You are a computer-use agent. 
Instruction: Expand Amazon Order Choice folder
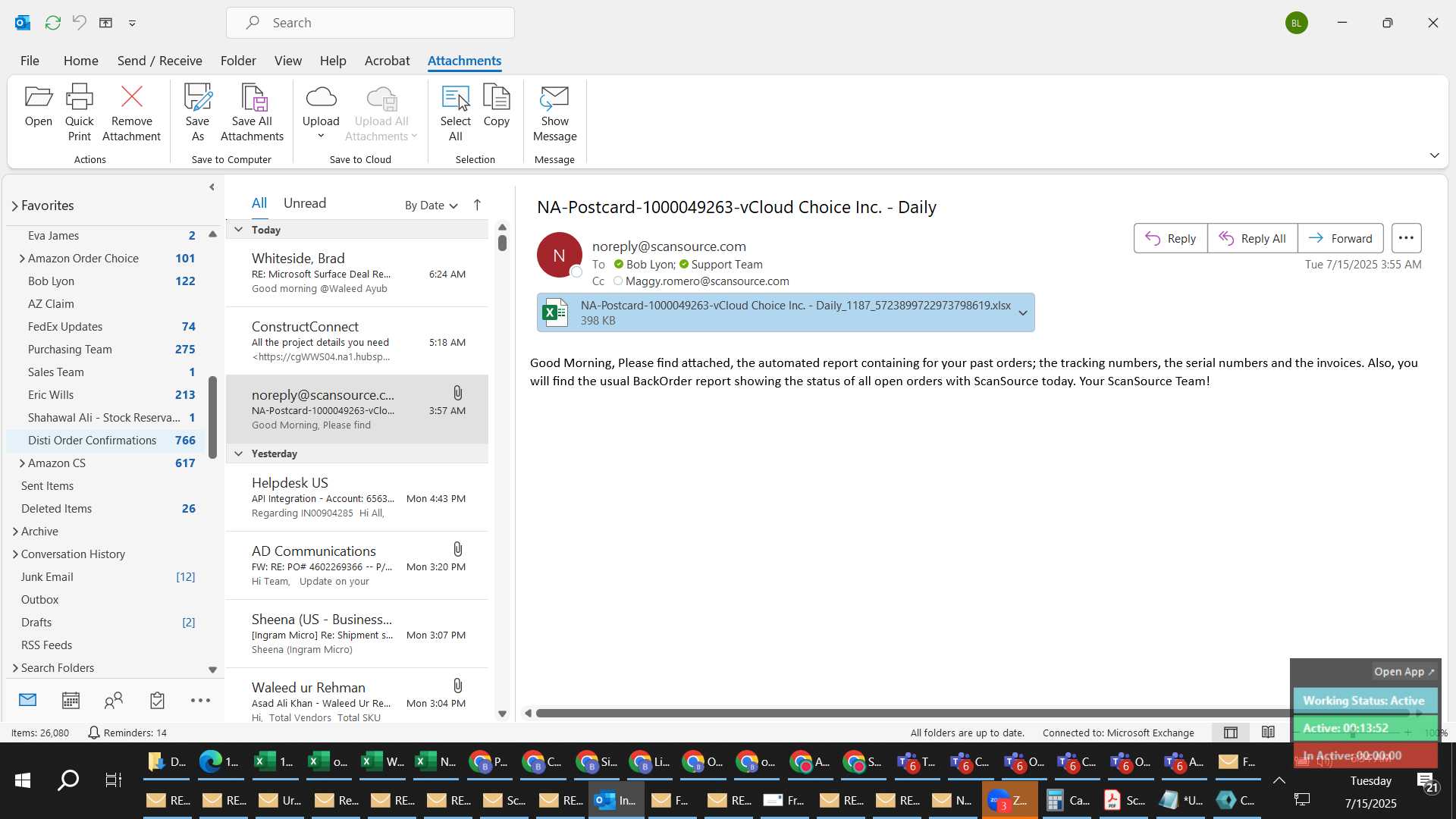pyautogui.click(x=22, y=258)
